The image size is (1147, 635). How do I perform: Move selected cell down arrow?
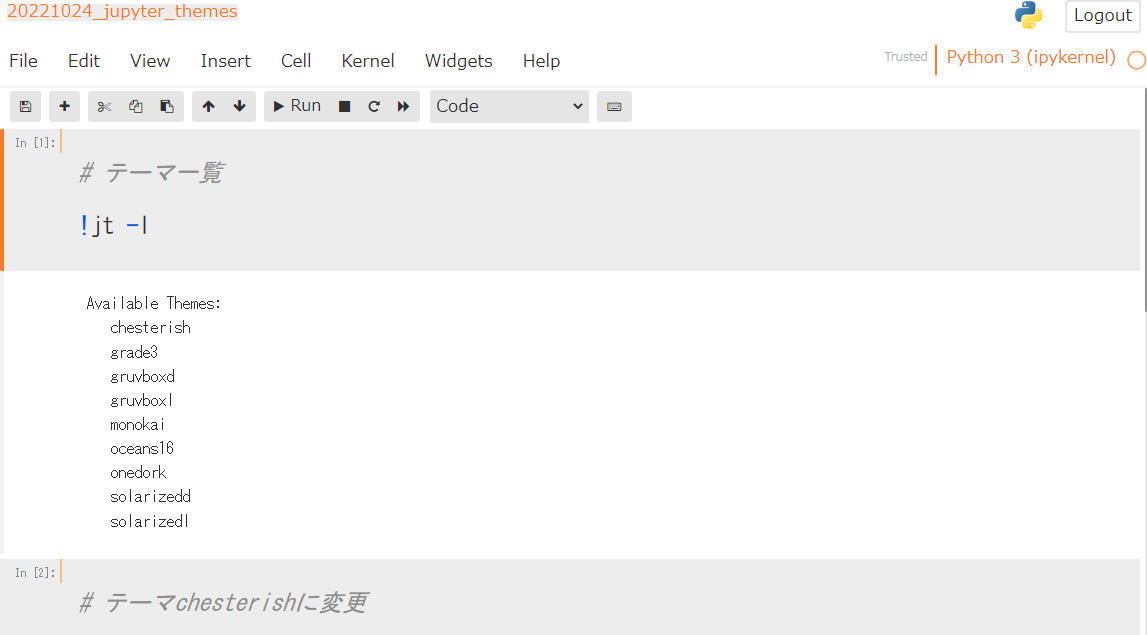(x=239, y=107)
